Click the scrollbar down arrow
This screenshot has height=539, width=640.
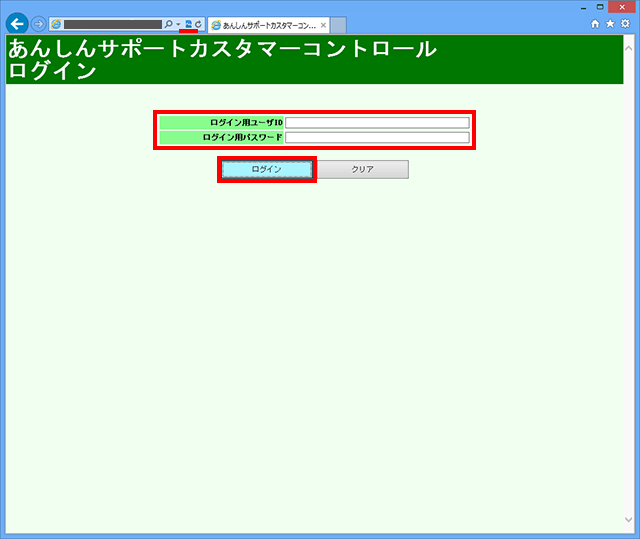[x=629, y=519]
